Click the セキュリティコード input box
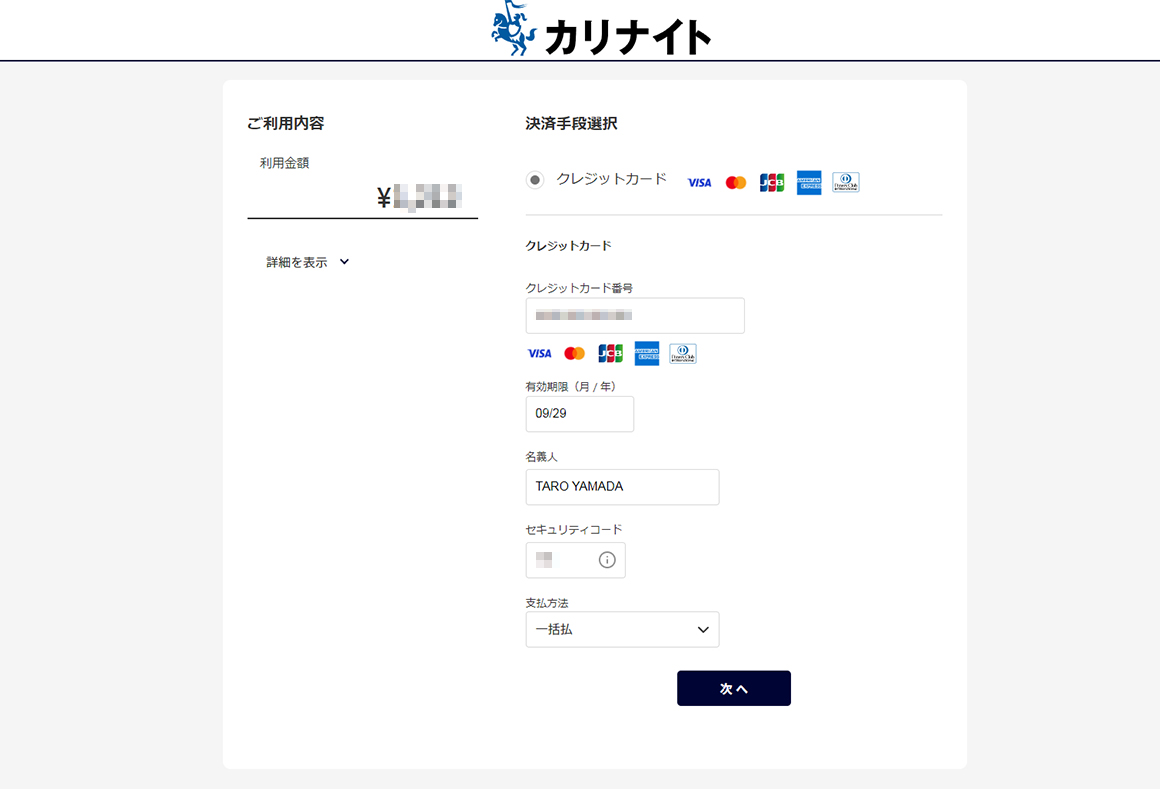This screenshot has width=1160, height=789. 565,560
